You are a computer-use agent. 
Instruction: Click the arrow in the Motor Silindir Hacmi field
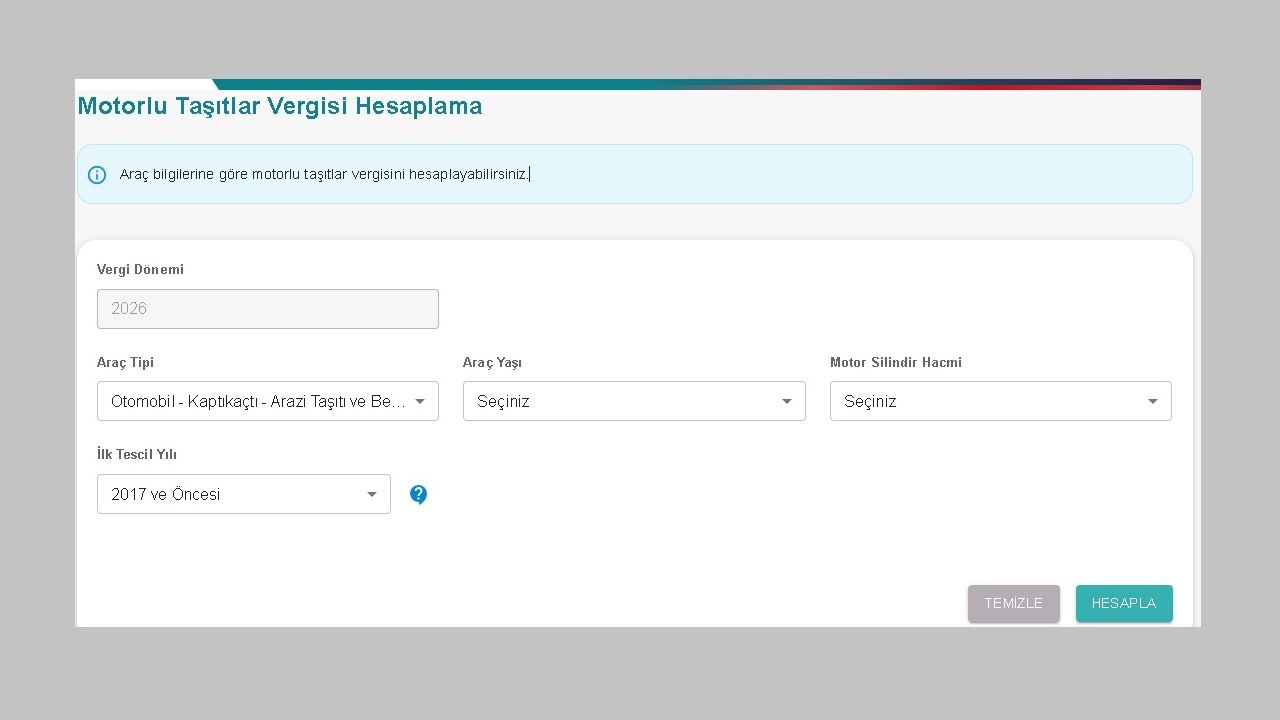[1153, 401]
